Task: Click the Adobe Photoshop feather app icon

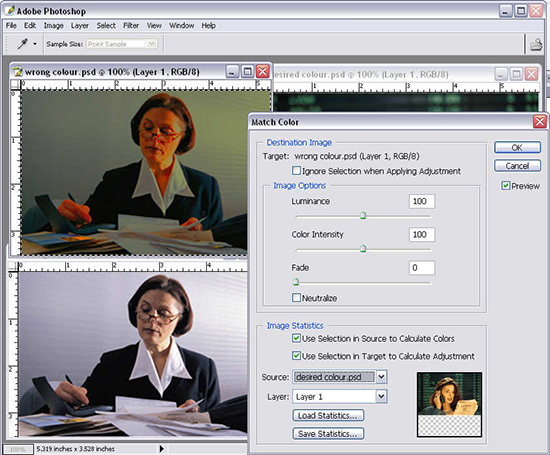Action: (x=10, y=11)
